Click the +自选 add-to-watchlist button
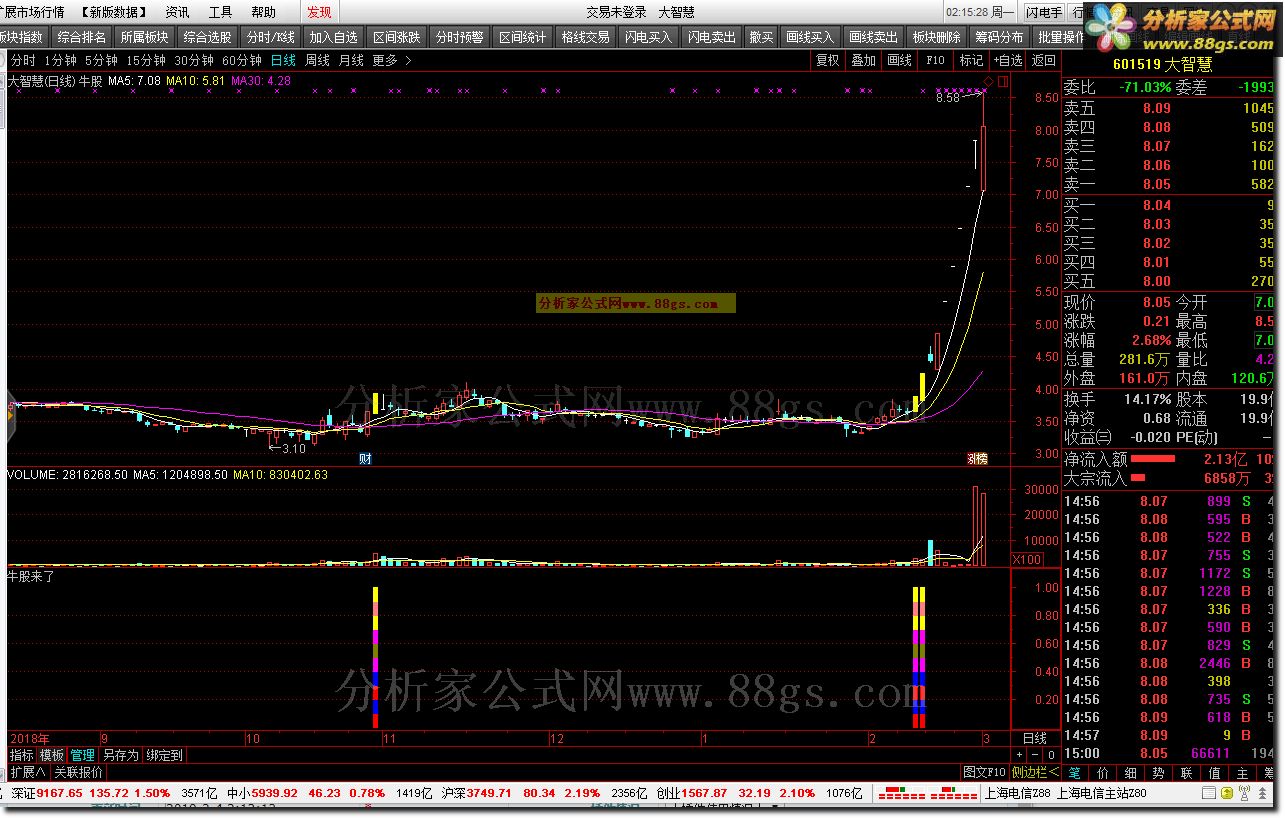 pos(1007,60)
